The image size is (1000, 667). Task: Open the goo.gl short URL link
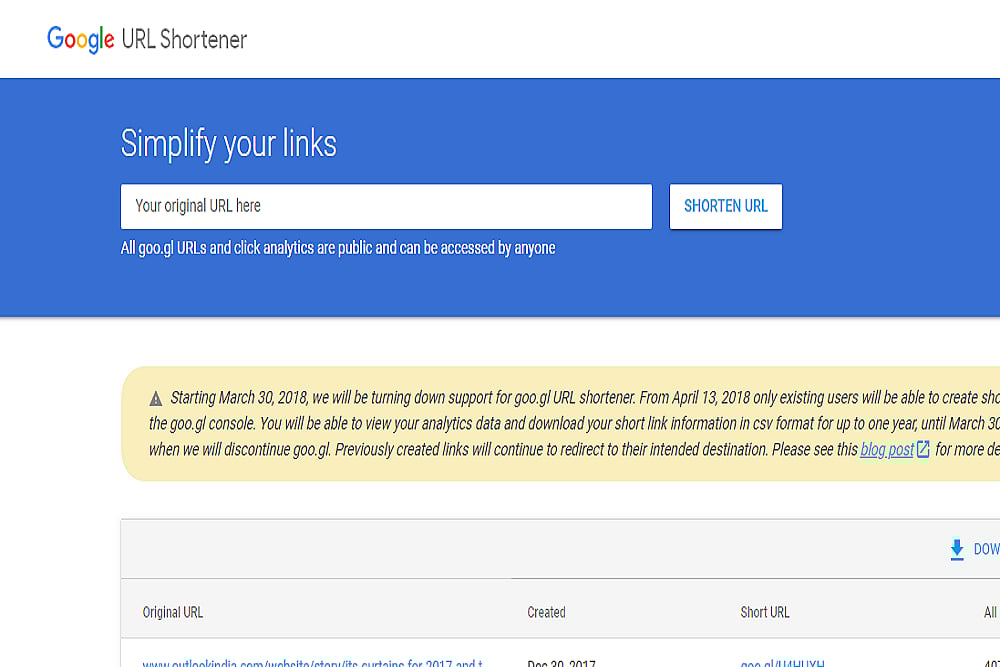783,662
